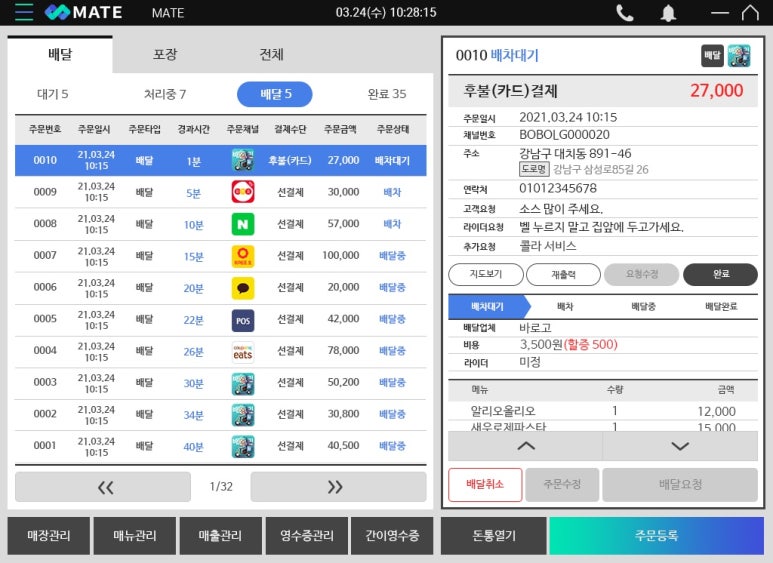Click the 알리오올리오 menu item row
This screenshot has height=563, width=773.
tap(603, 411)
